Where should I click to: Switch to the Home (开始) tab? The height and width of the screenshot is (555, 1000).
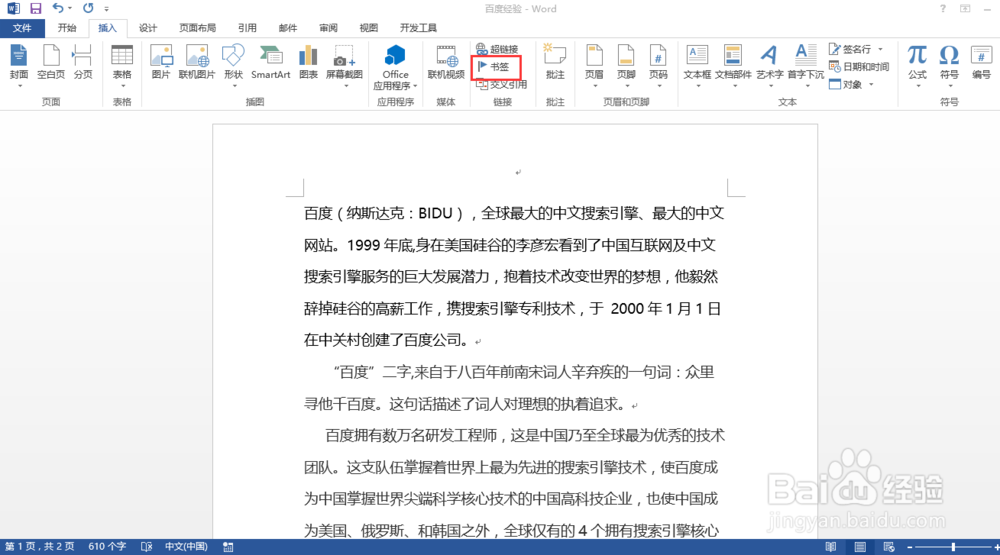click(x=67, y=28)
